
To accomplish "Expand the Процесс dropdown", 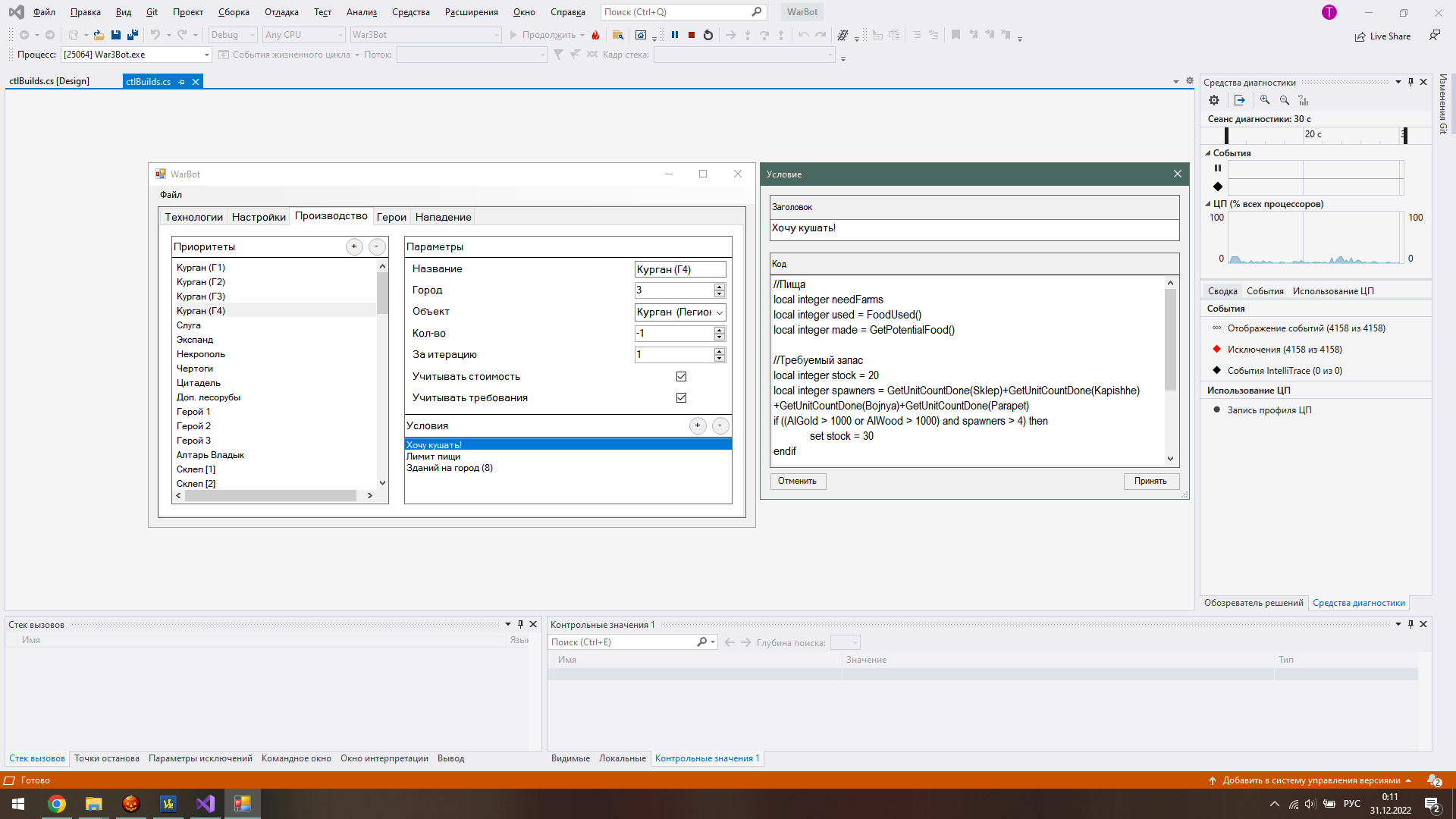I will point(206,55).
